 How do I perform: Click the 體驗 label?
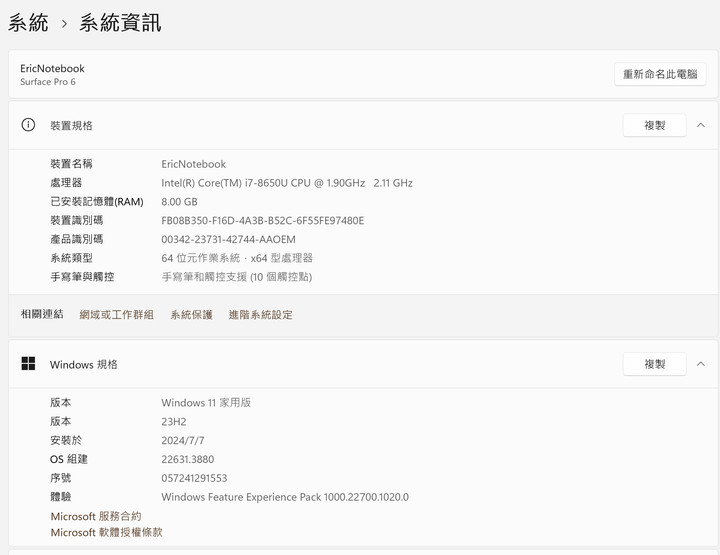60,497
